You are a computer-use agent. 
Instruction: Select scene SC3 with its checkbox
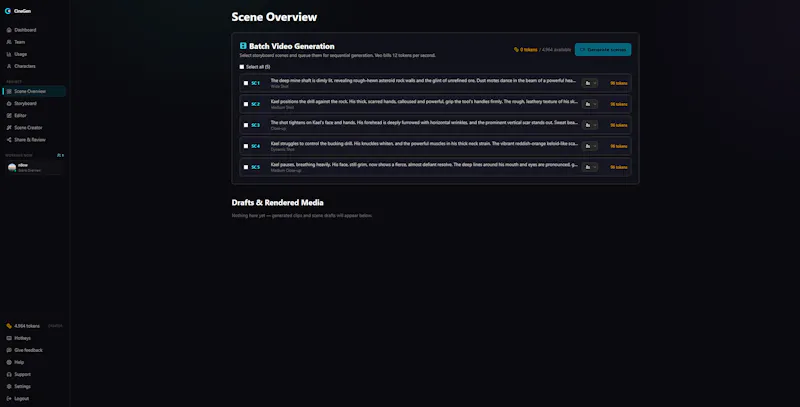[246, 125]
